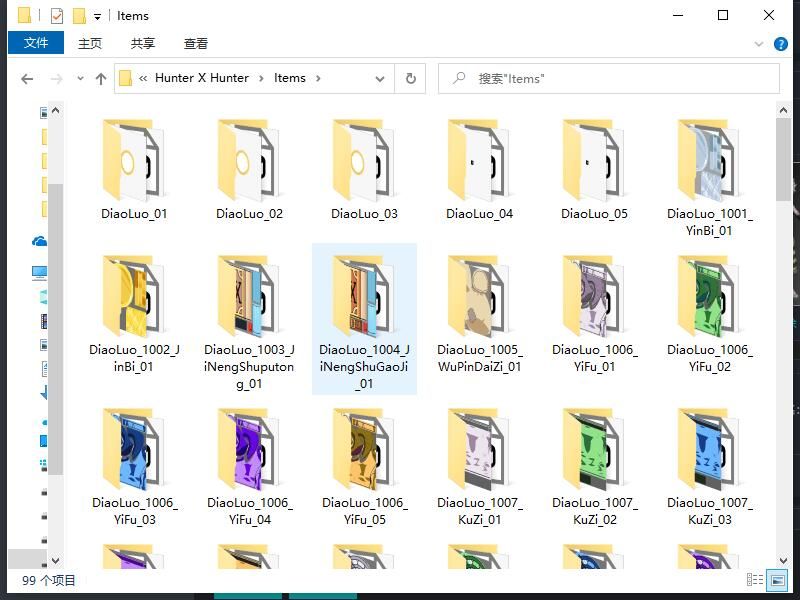Expand the address bar history dropdown
Viewport: 800px width, 600px height.
(x=380, y=79)
